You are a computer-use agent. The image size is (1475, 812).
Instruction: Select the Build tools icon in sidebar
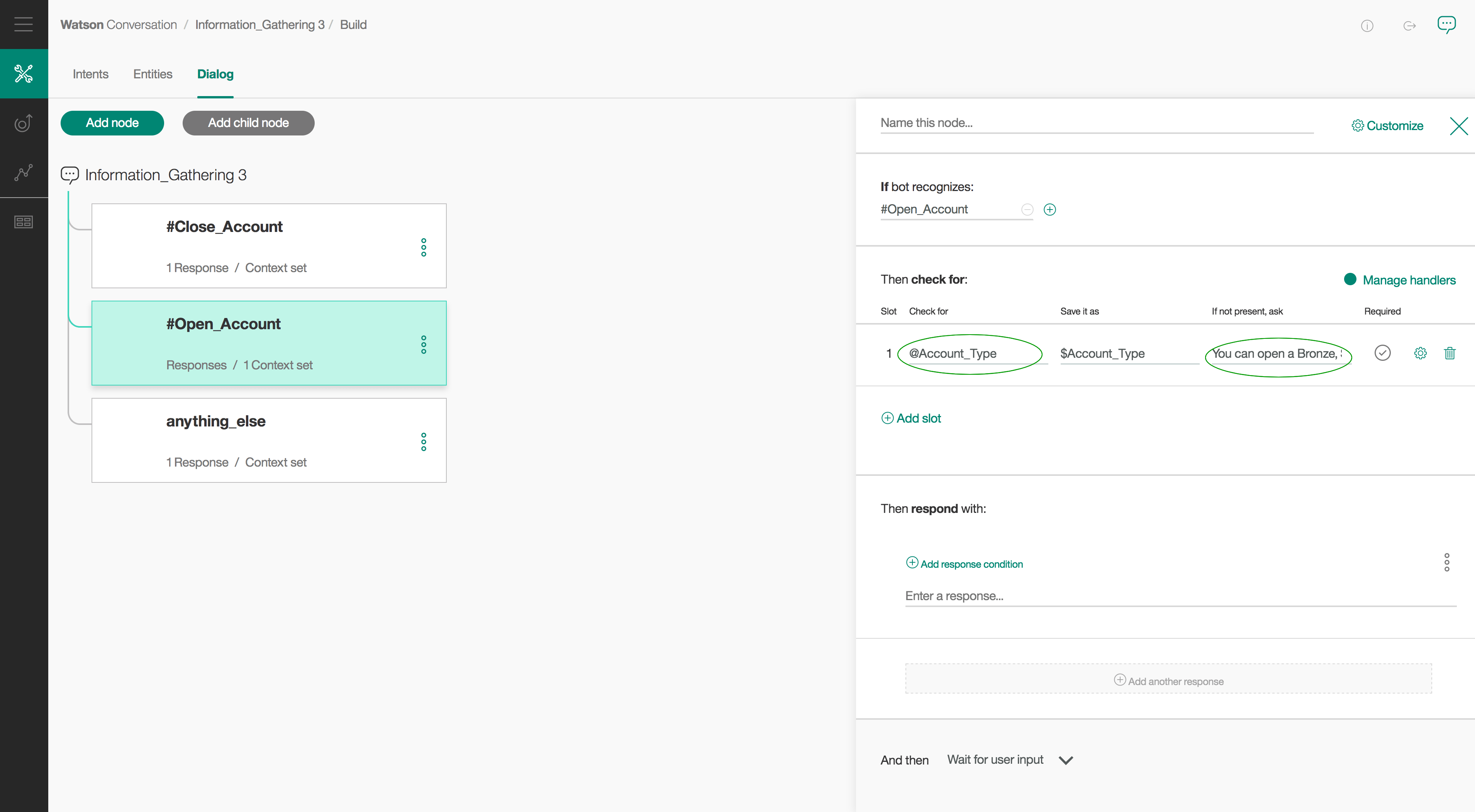(x=24, y=73)
